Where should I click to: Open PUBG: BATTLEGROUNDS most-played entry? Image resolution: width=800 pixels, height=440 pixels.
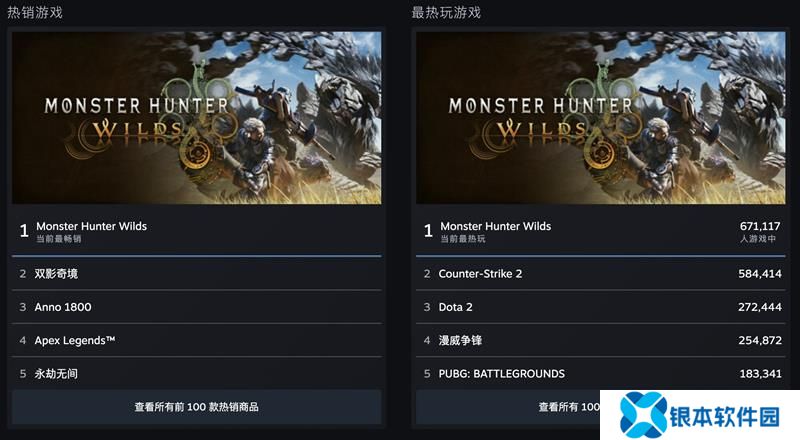[601, 374]
